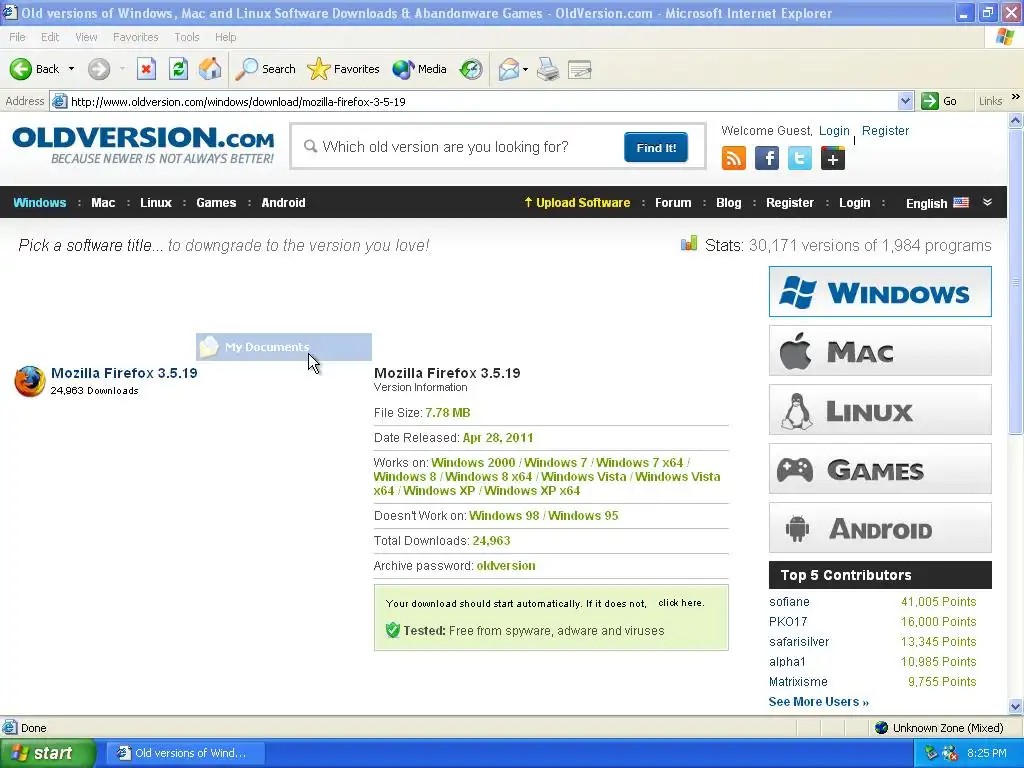The image size is (1024, 768).
Task: Open the Tools menu
Action: (x=187, y=37)
